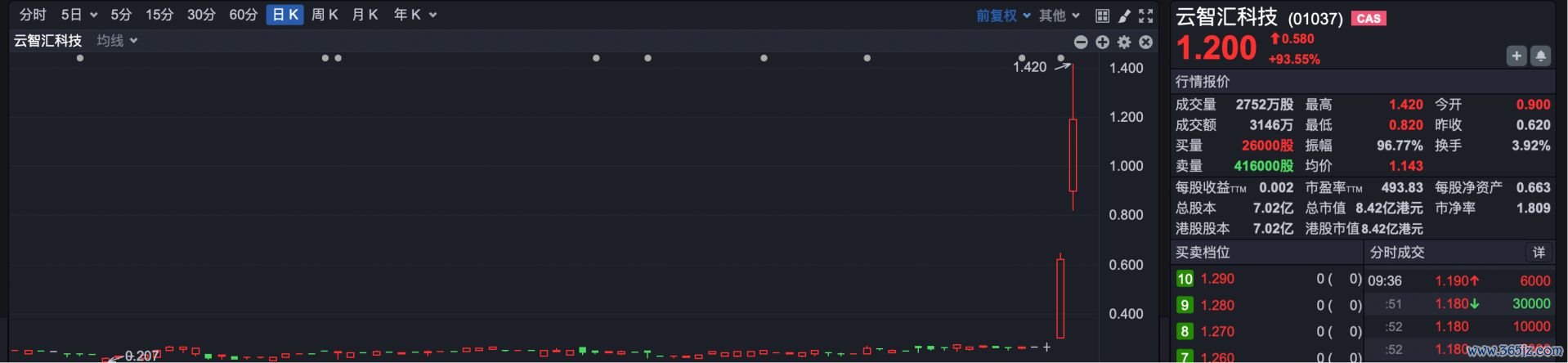The height and width of the screenshot is (363, 1568).
Task: Switch to 60分 minute chart
Action: point(243,15)
